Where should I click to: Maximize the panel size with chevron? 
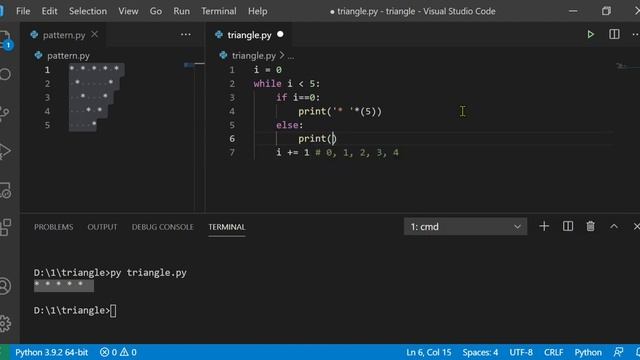pyautogui.click(x=614, y=226)
